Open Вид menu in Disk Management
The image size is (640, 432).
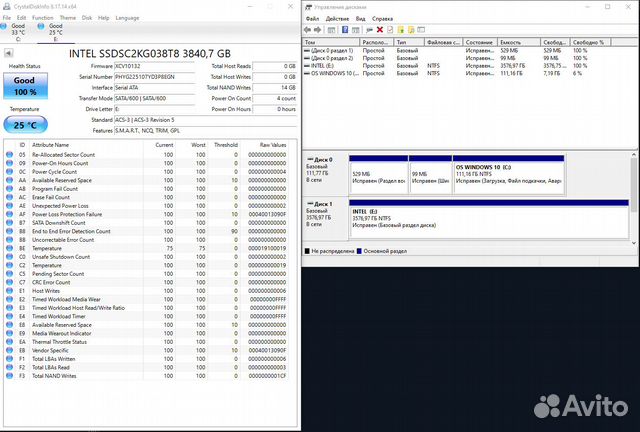(360, 19)
